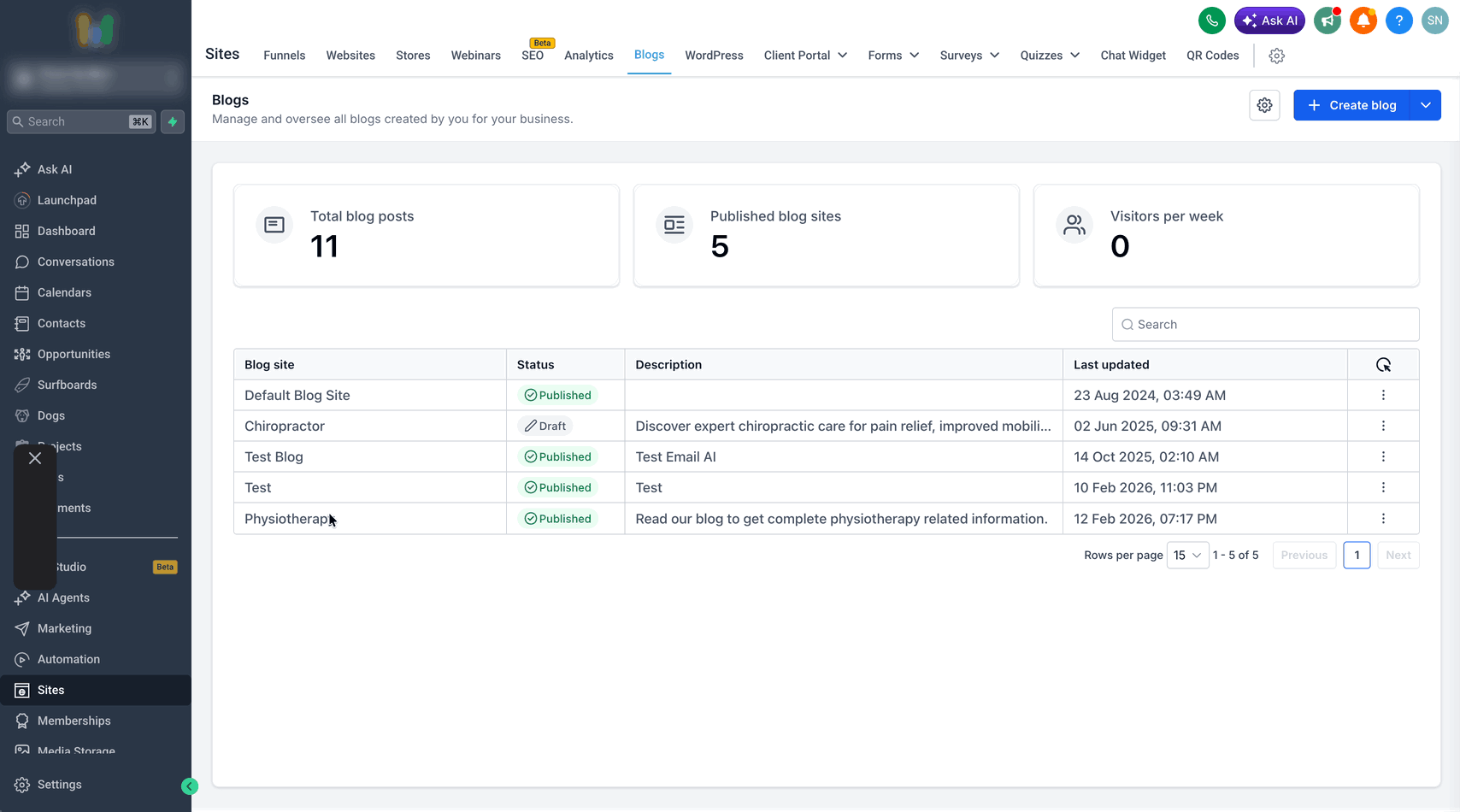Click the green phone dialer icon
Screen dimensions: 1460x812
[1212, 21]
